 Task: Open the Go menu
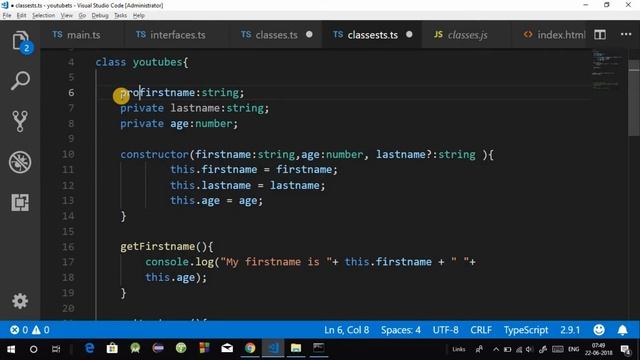(x=82, y=16)
